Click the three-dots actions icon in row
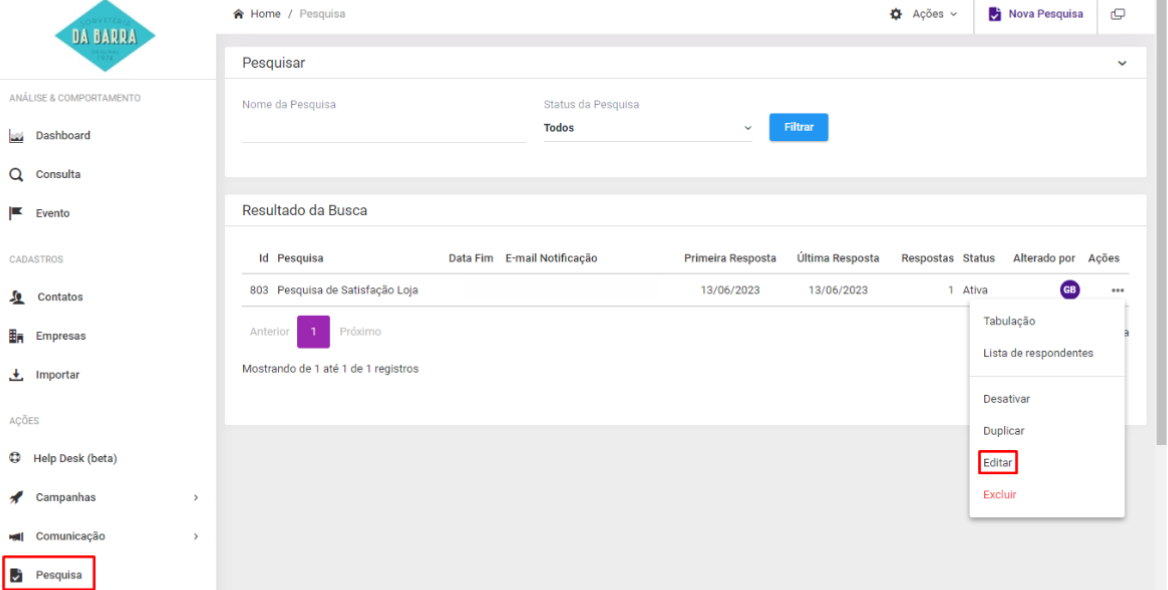 tap(1117, 291)
